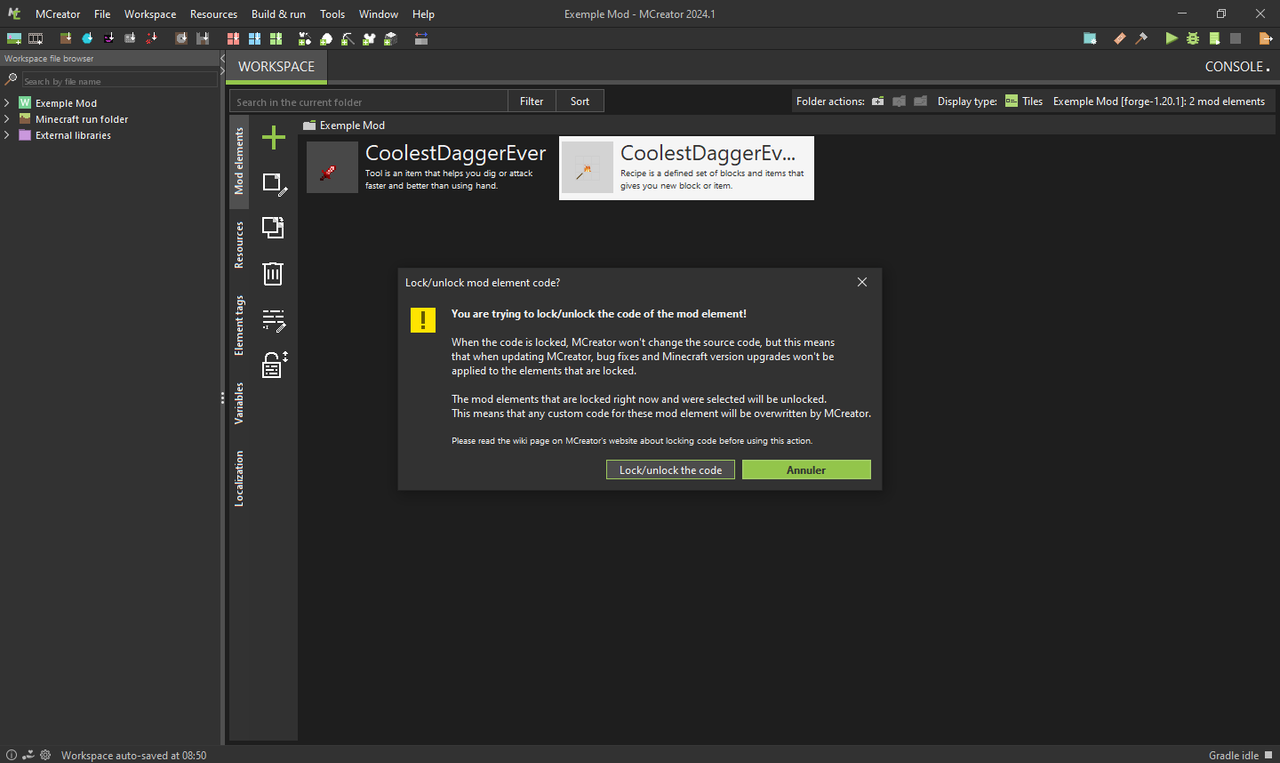The image size is (1280, 763).
Task: Open the Workspace menu
Action: 150,14
